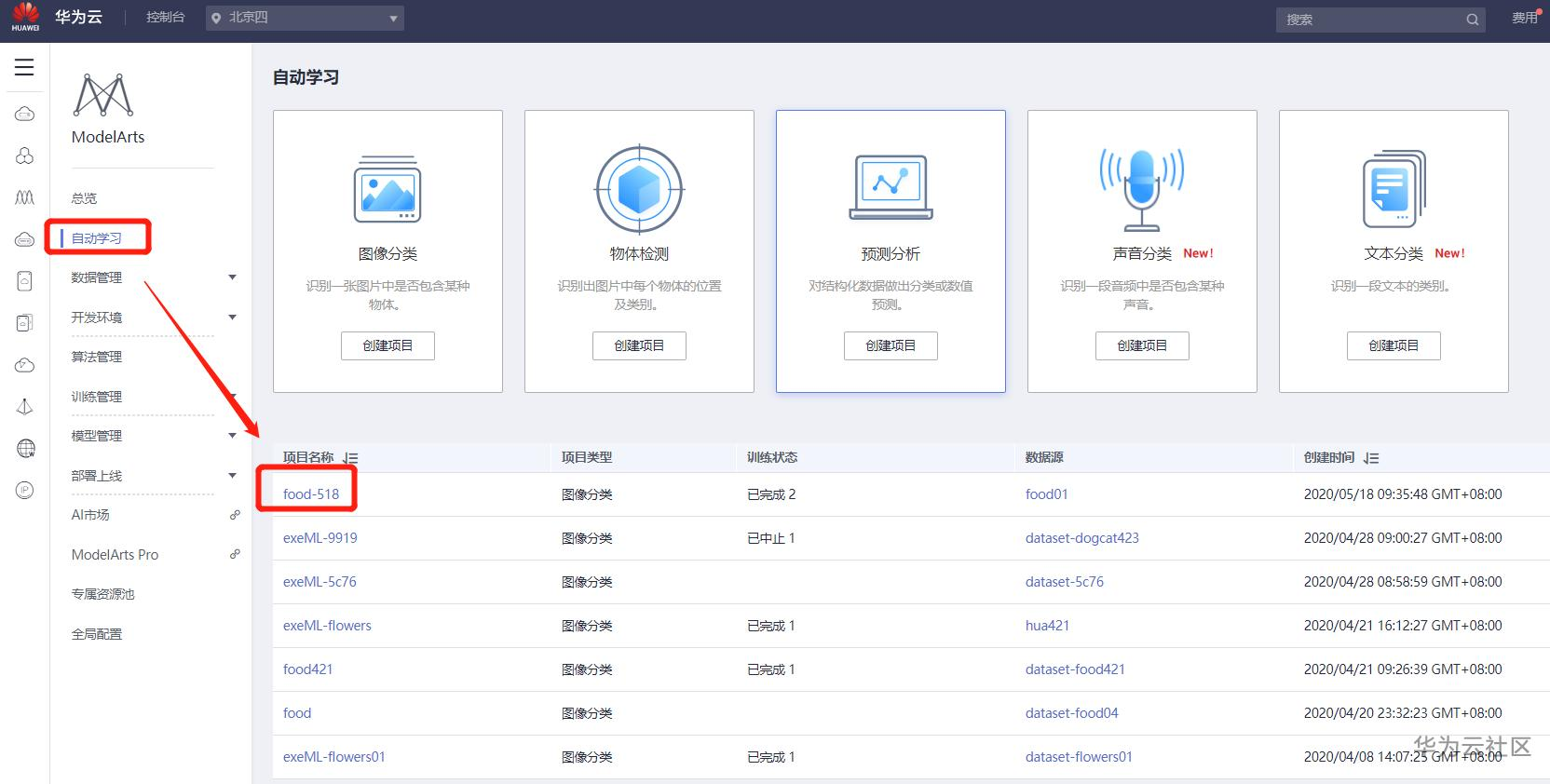This screenshot has height=784, width=1550.
Task: Click the three-circles icon in the service rail
Action: 25,155
